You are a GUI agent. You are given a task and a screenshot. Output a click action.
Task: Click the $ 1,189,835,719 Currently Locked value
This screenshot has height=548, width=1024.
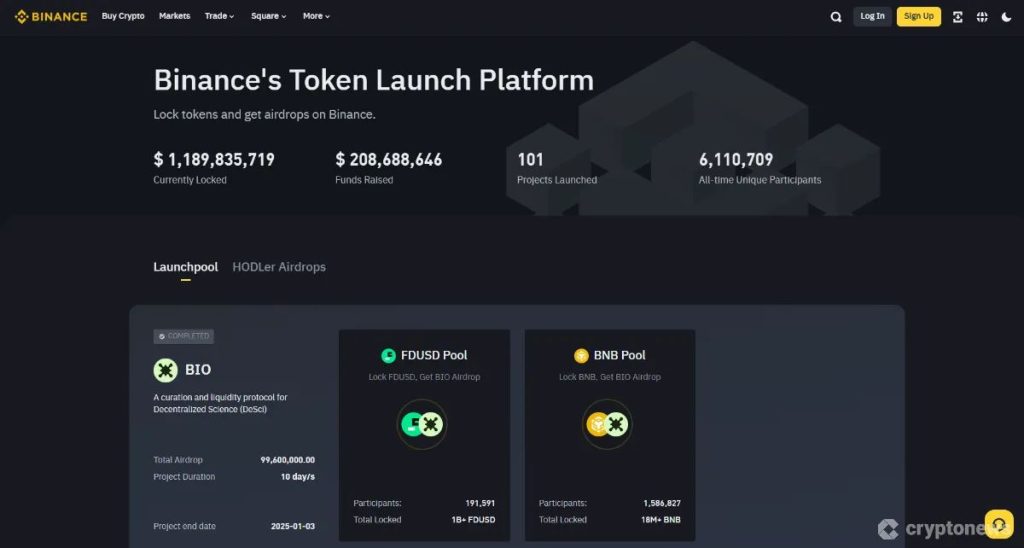coord(214,159)
